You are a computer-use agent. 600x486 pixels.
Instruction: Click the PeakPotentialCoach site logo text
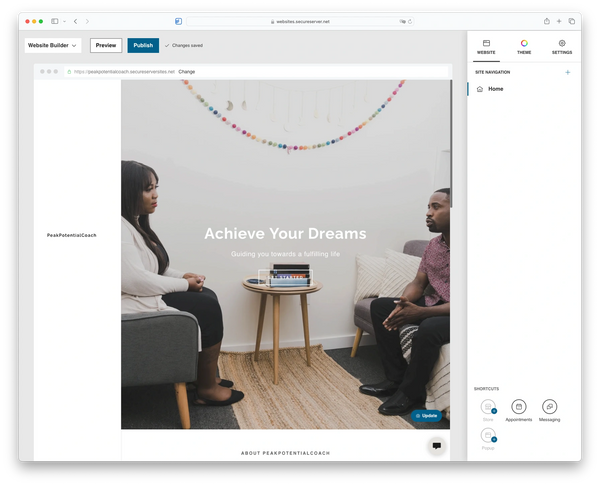coord(72,235)
